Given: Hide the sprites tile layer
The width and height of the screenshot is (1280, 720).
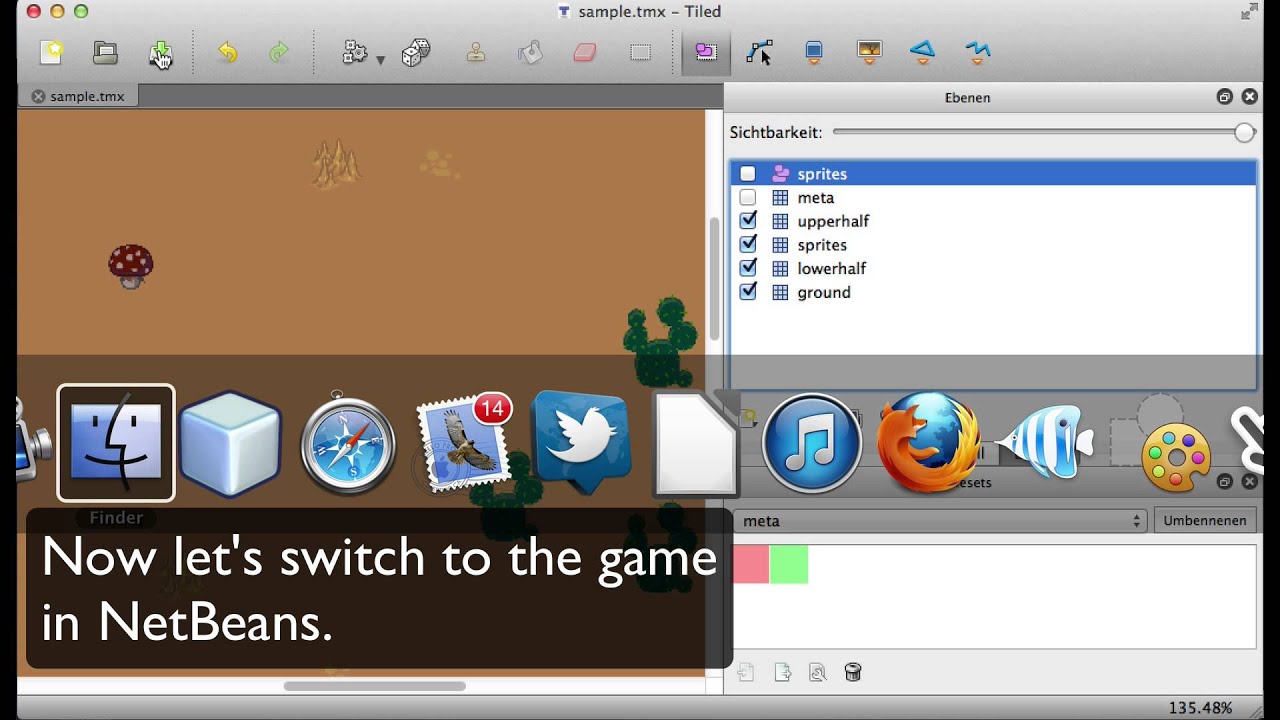Looking at the screenshot, I should [x=747, y=245].
